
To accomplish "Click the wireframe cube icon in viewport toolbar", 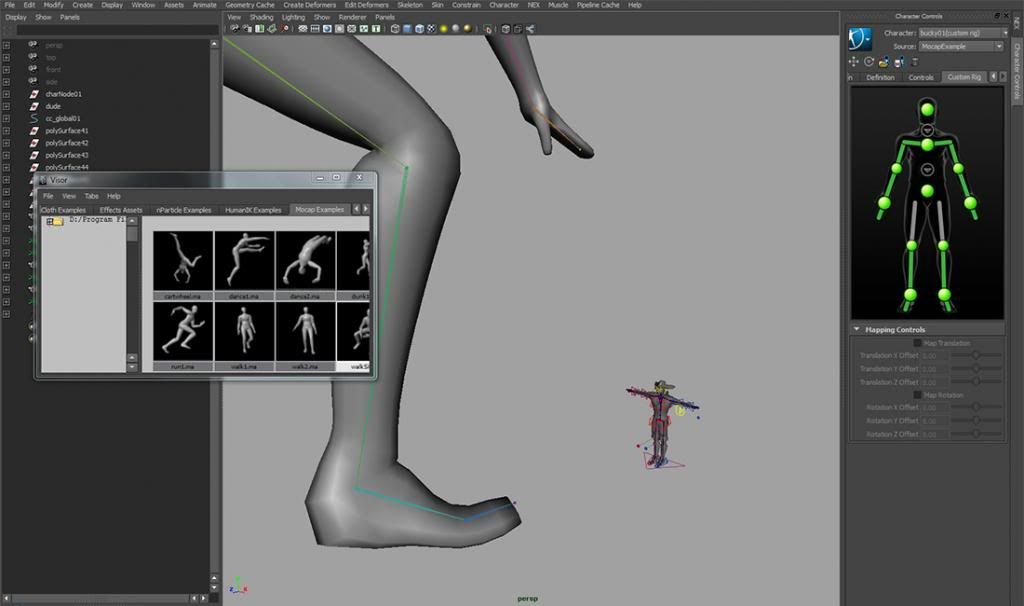I will 395,29.
